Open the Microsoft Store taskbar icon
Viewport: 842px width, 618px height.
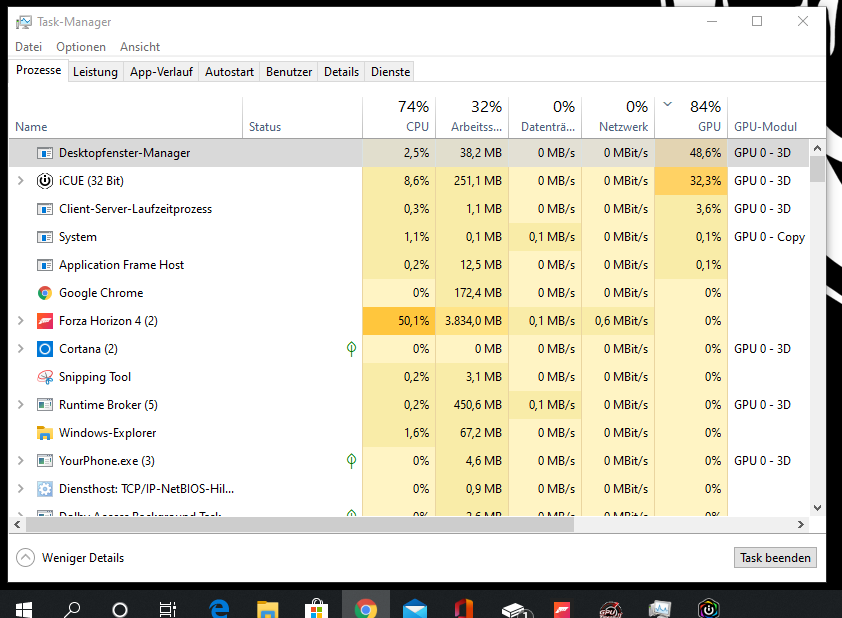(316, 609)
